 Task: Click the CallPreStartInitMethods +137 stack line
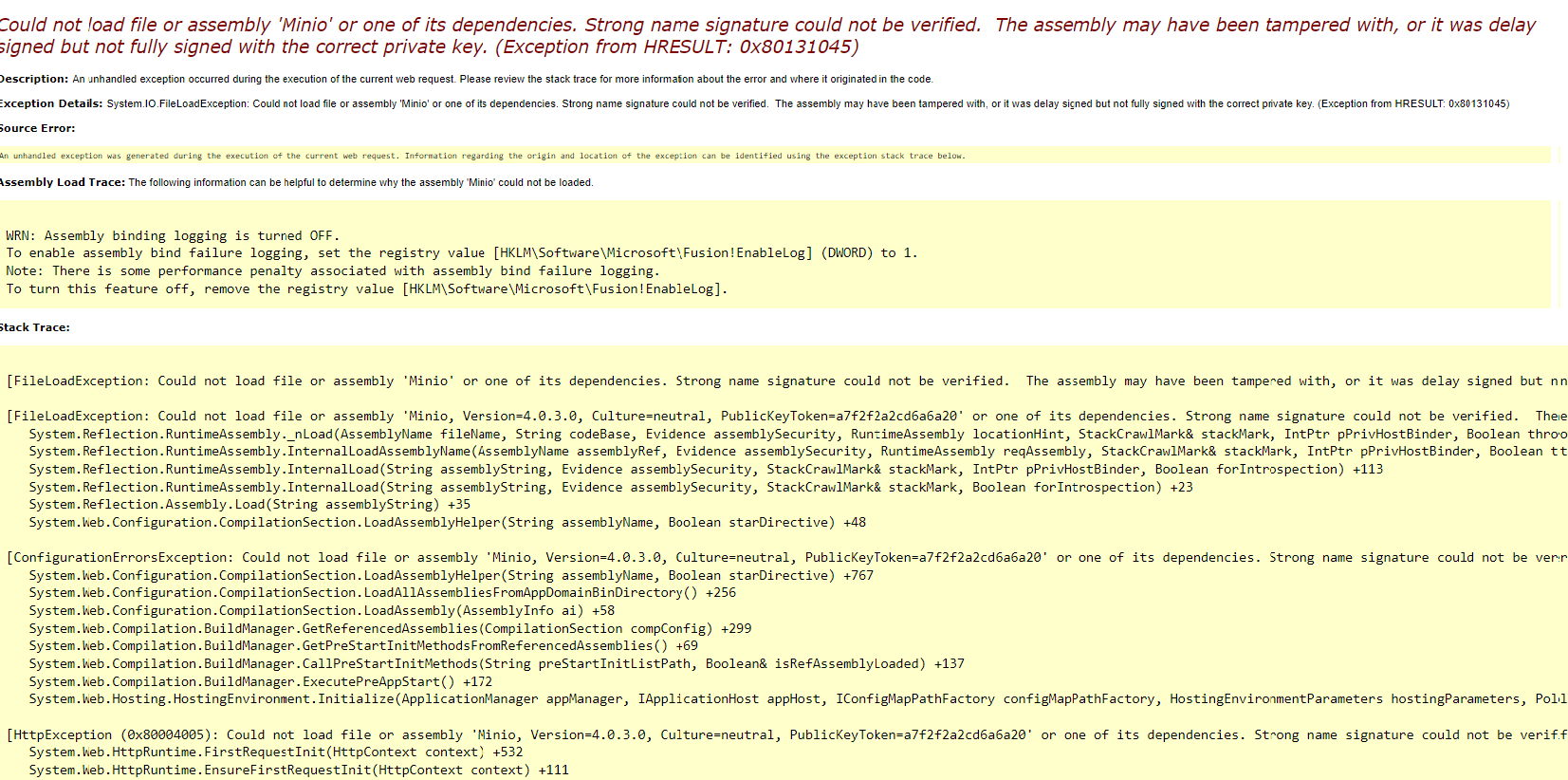point(496,664)
